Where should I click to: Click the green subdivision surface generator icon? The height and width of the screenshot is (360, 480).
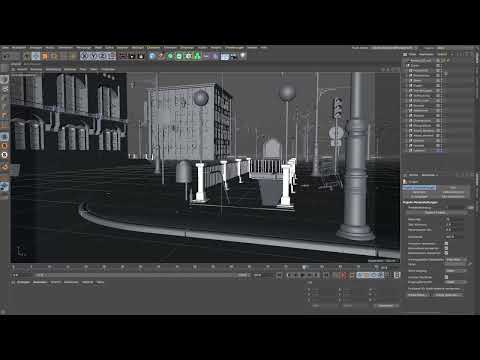pyautogui.click(x=170, y=56)
